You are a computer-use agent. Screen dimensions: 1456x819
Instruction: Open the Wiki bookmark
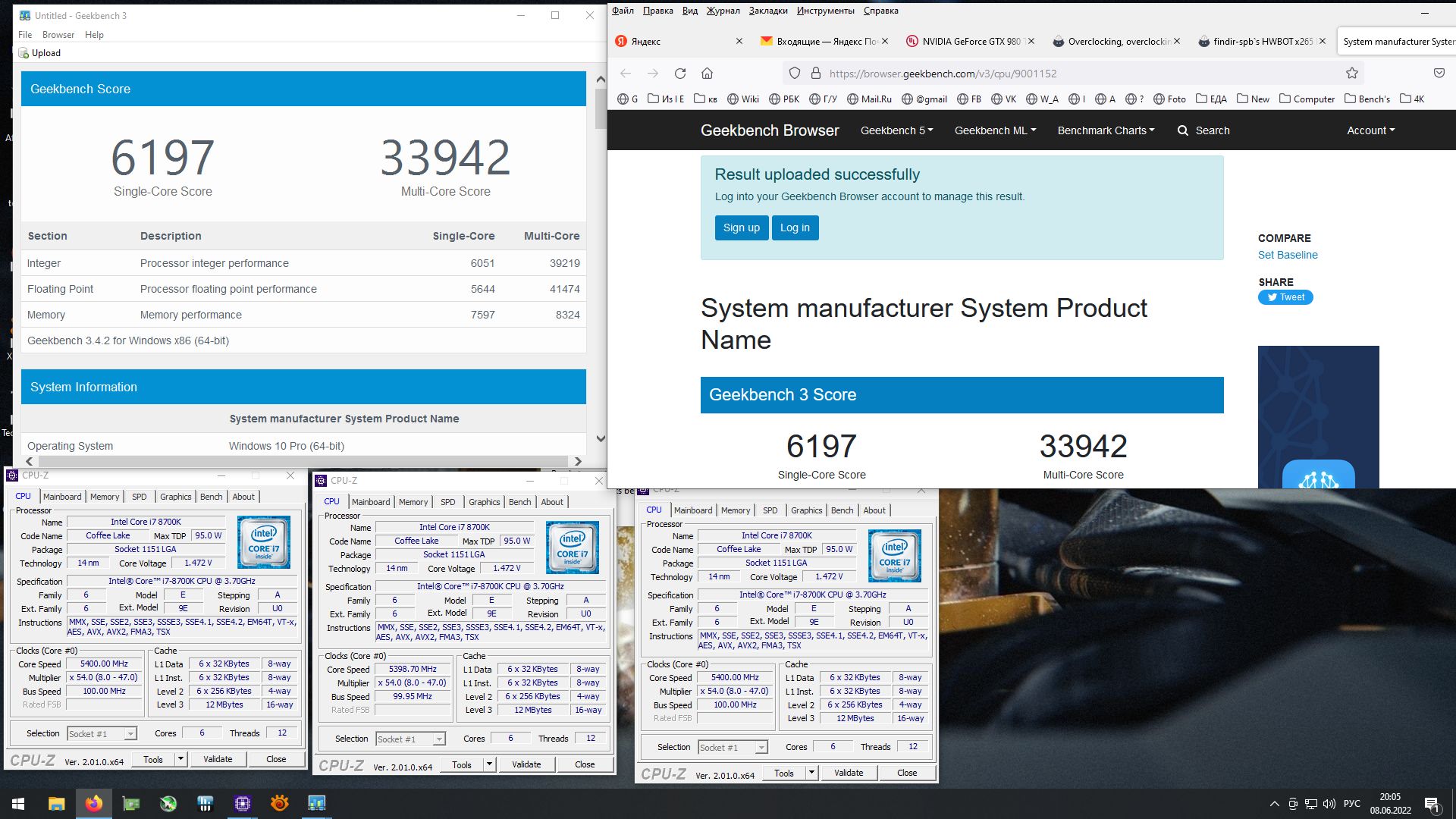click(743, 99)
